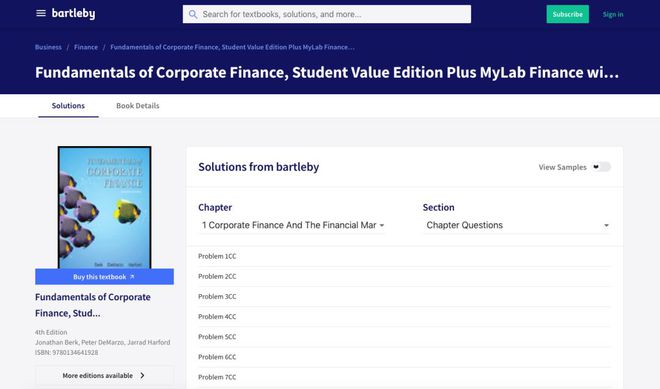Expand More editions available
This screenshot has height=389, width=660.
(x=104, y=375)
